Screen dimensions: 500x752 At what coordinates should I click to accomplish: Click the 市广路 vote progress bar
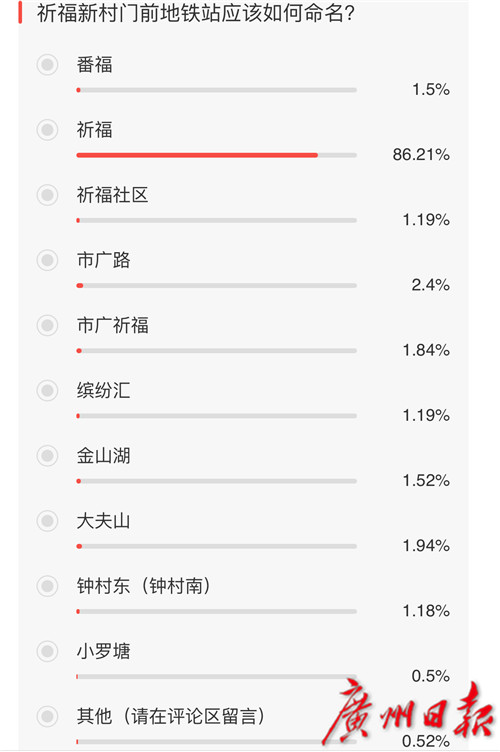[x=216, y=286]
